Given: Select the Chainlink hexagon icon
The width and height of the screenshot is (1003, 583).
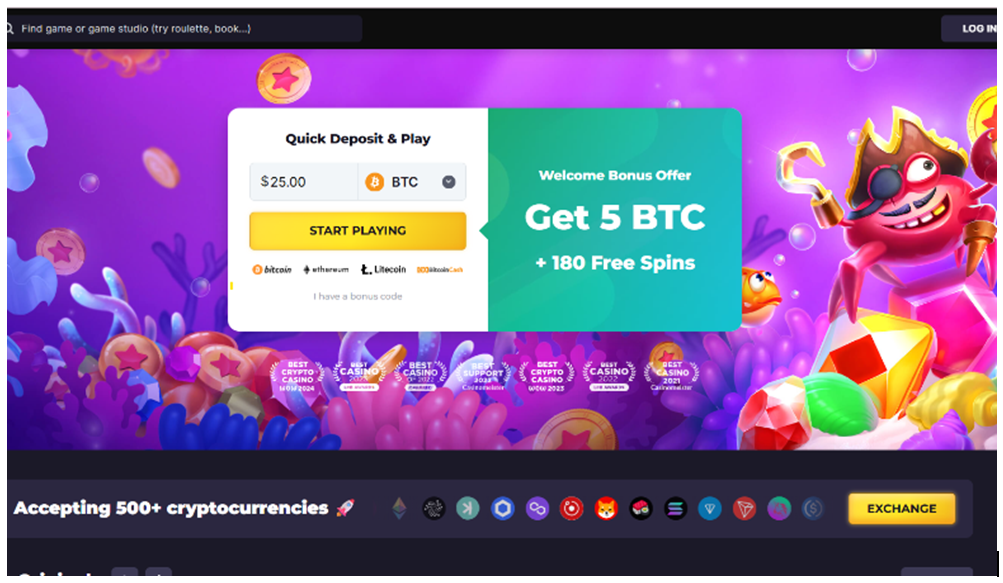Looking at the screenshot, I should (x=503, y=509).
